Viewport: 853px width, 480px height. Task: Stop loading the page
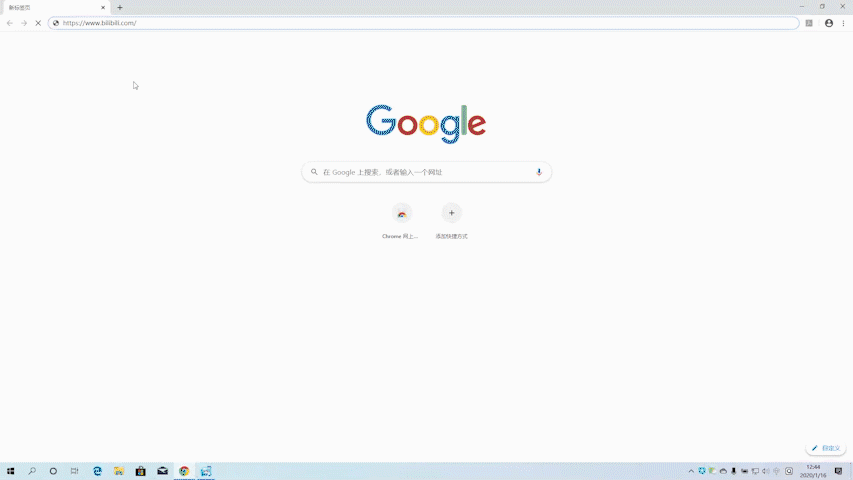click(x=38, y=23)
